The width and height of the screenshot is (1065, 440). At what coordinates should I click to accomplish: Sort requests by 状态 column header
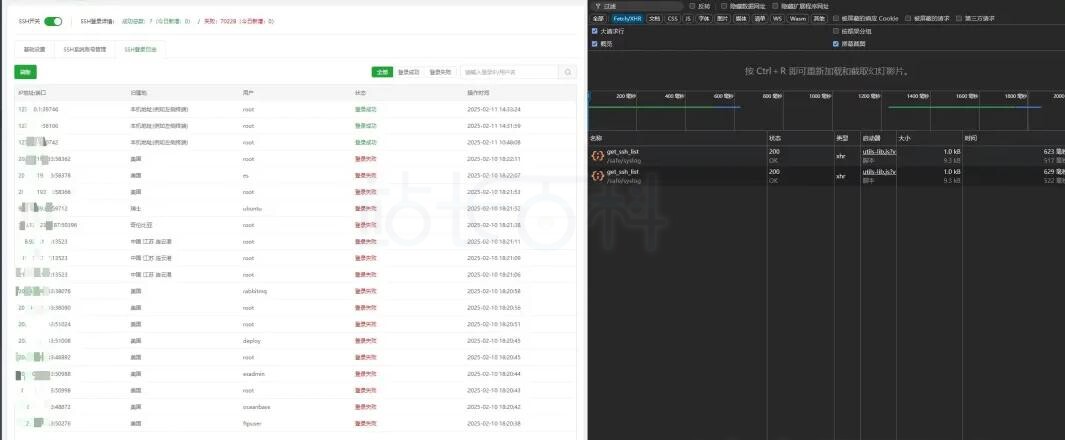(775, 137)
